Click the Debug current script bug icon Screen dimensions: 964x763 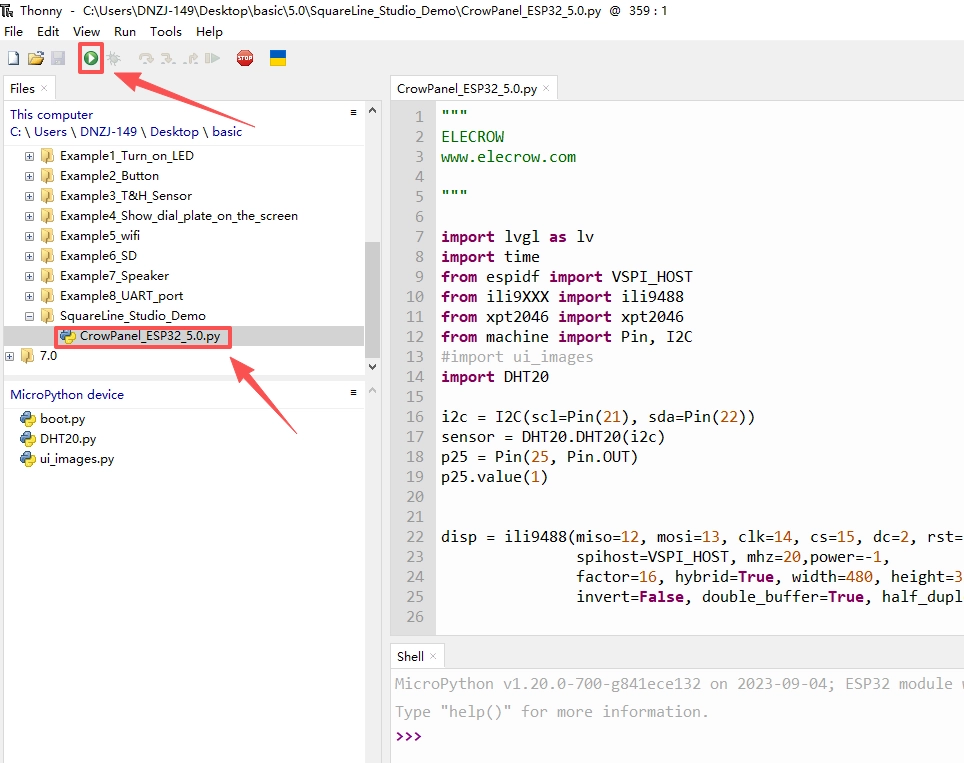pos(114,58)
